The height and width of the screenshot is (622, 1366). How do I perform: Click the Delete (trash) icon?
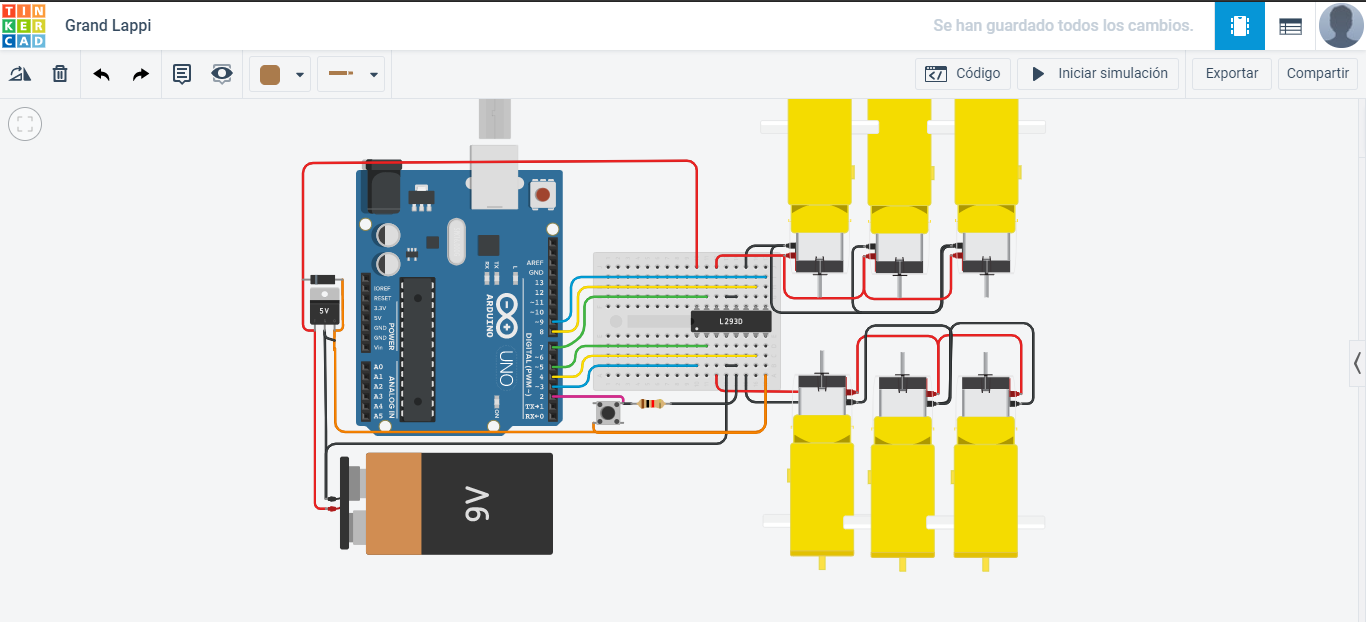(59, 74)
